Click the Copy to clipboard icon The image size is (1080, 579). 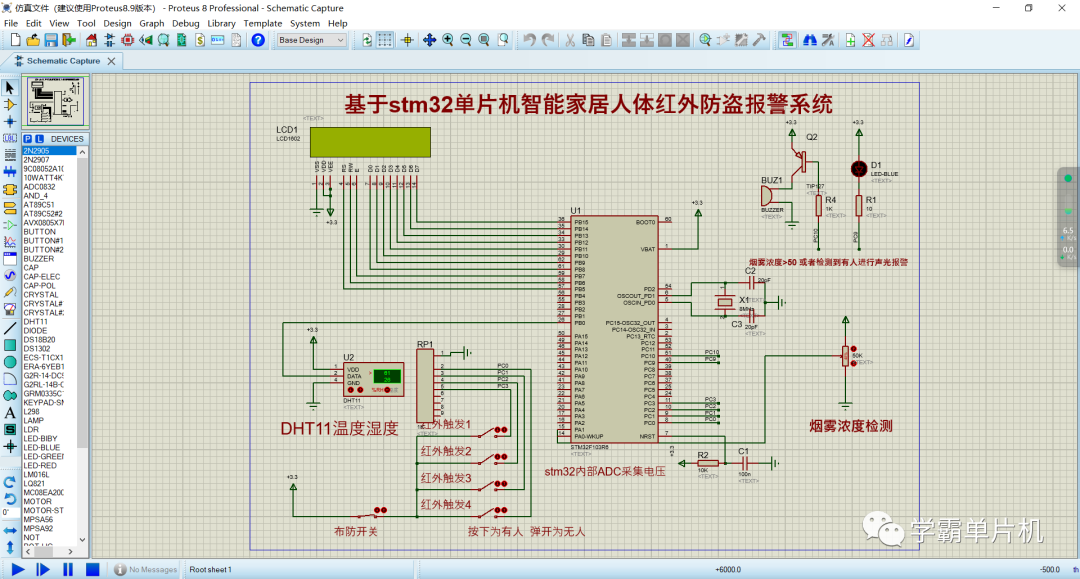[588, 40]
